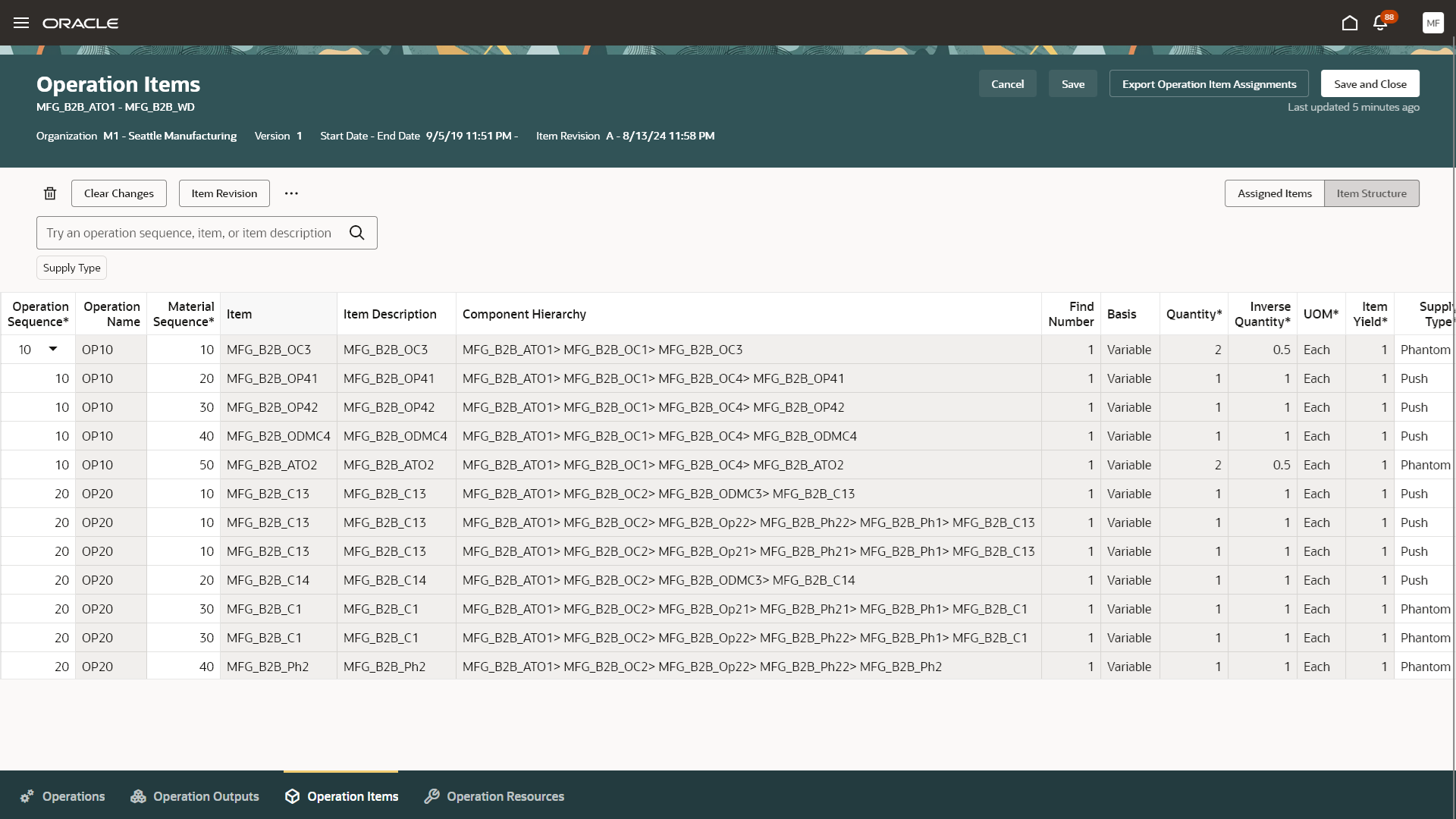
Task: Open the MF user avatar menu
Action: [1432, 23]
